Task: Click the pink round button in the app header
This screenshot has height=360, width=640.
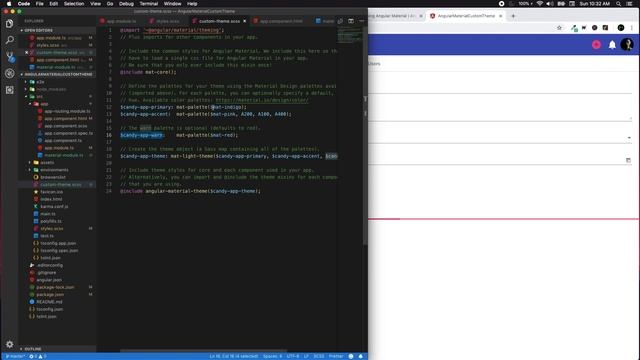Action: coord(596,44)
